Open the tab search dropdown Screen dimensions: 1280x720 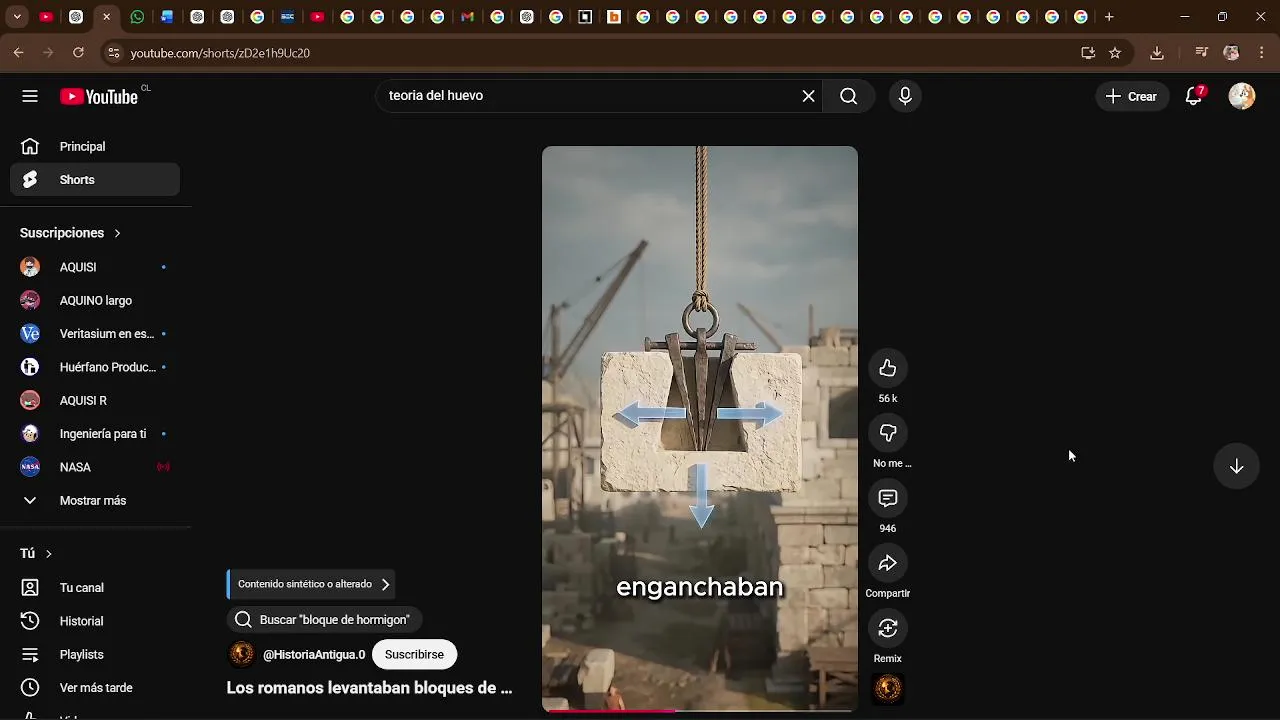coord(16,17)
